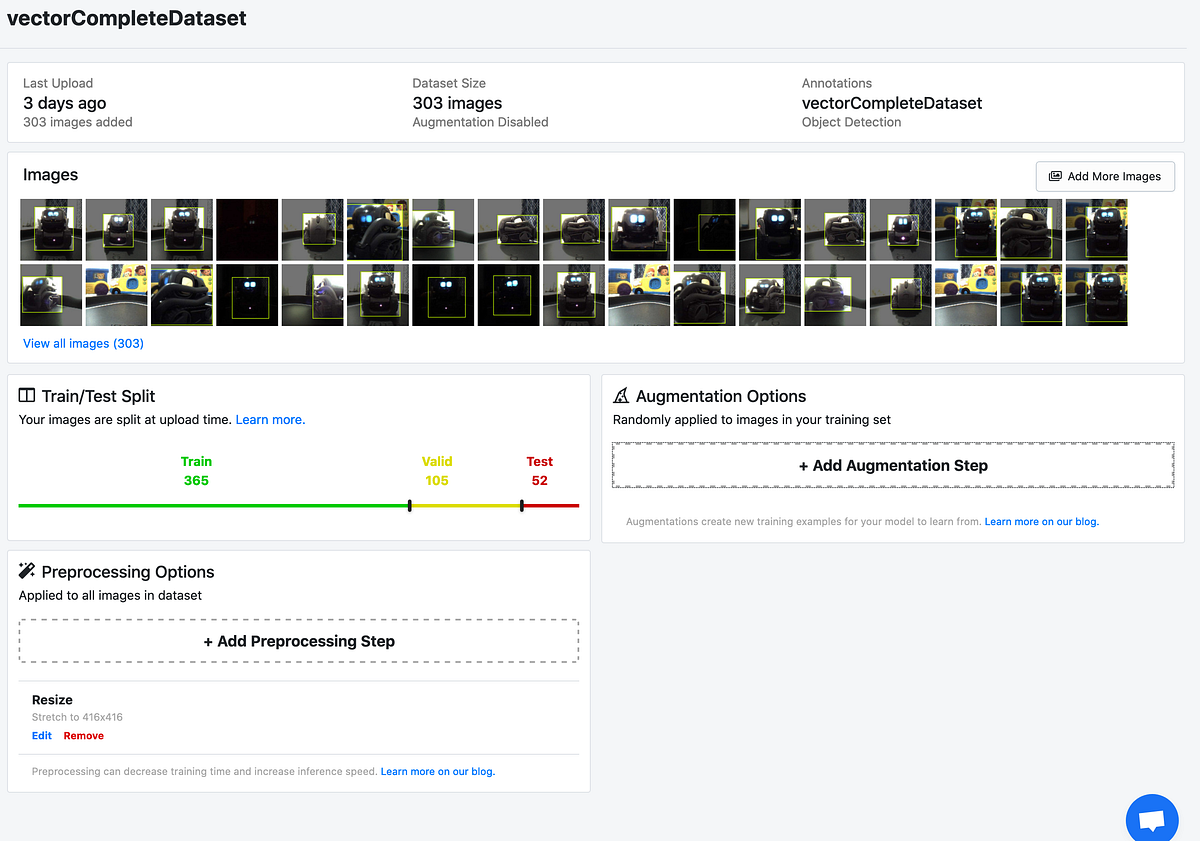
Task: Click the camera icon inside Add More Images
Action: (x=1055, y=176)
